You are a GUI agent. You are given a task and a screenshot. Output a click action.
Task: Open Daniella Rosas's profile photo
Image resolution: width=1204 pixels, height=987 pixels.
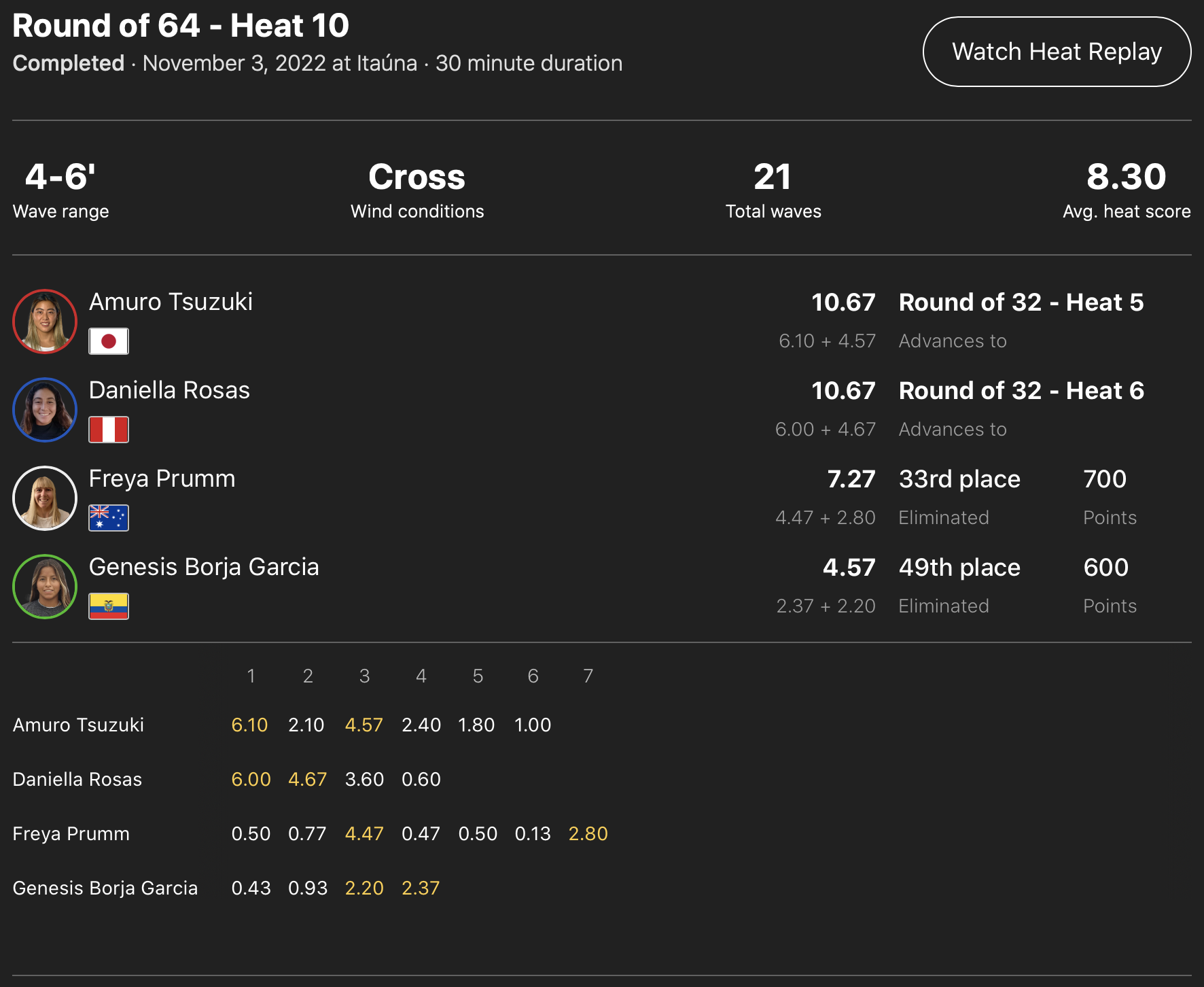point(45,410)
